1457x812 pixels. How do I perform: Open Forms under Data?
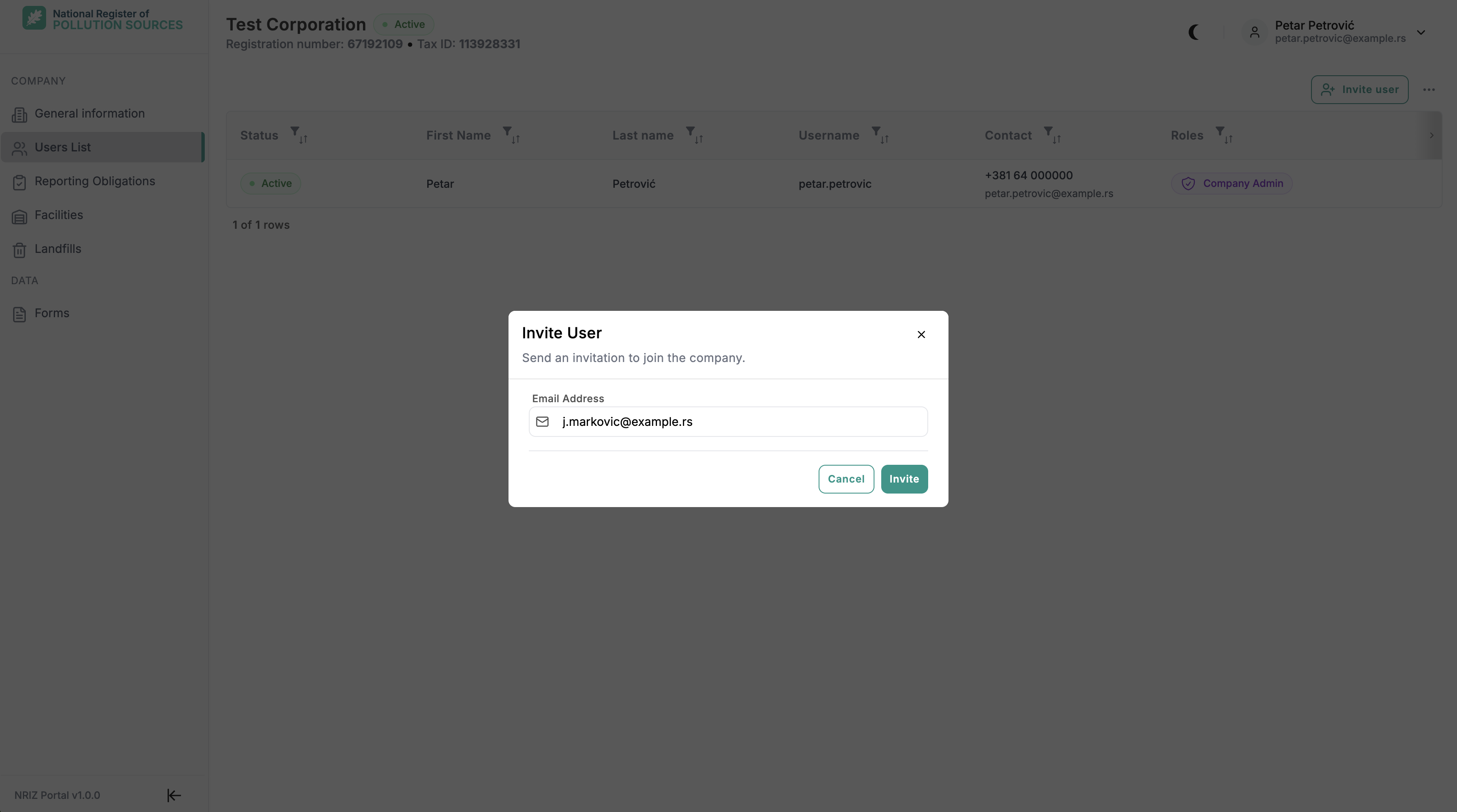coord(102,313)
